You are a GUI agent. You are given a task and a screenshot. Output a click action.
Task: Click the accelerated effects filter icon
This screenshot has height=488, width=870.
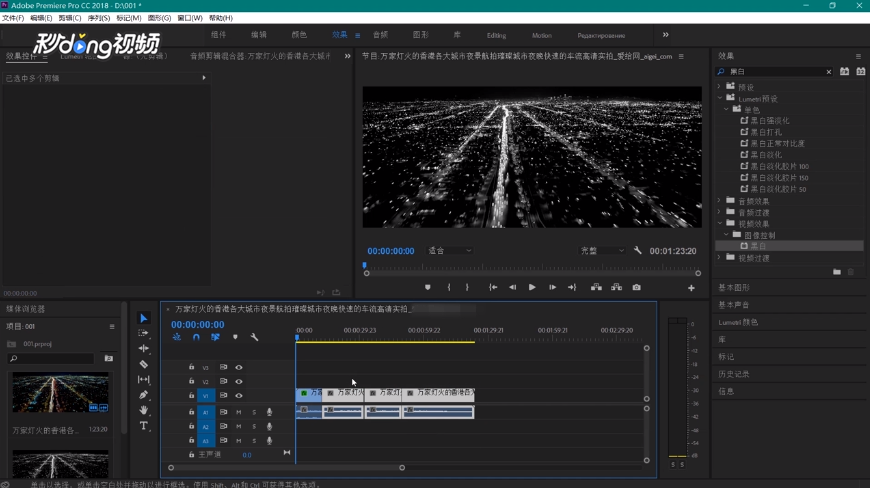tap(844, 72)
